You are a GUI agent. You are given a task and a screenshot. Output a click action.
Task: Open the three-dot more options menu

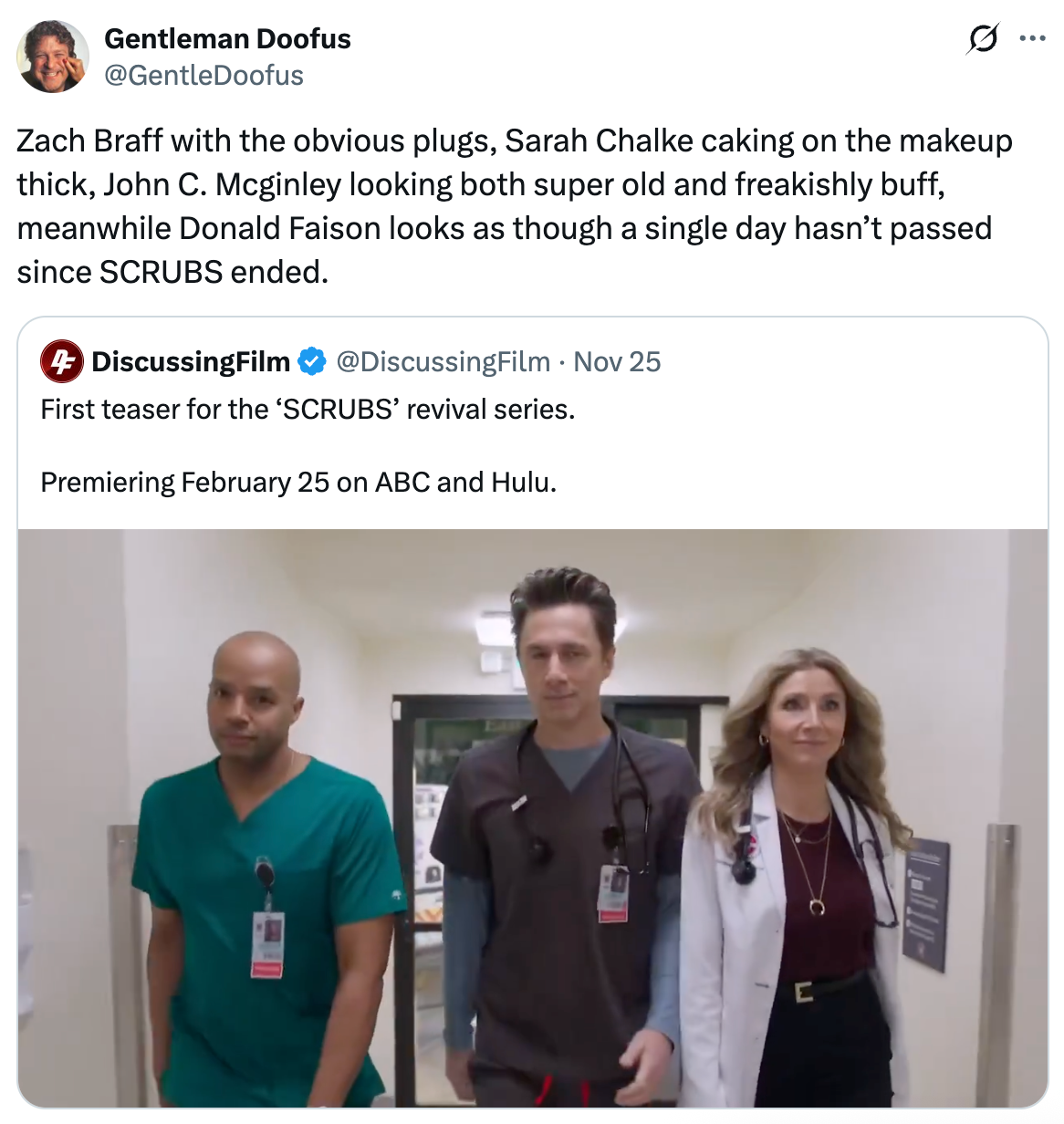click(1032, 38)
